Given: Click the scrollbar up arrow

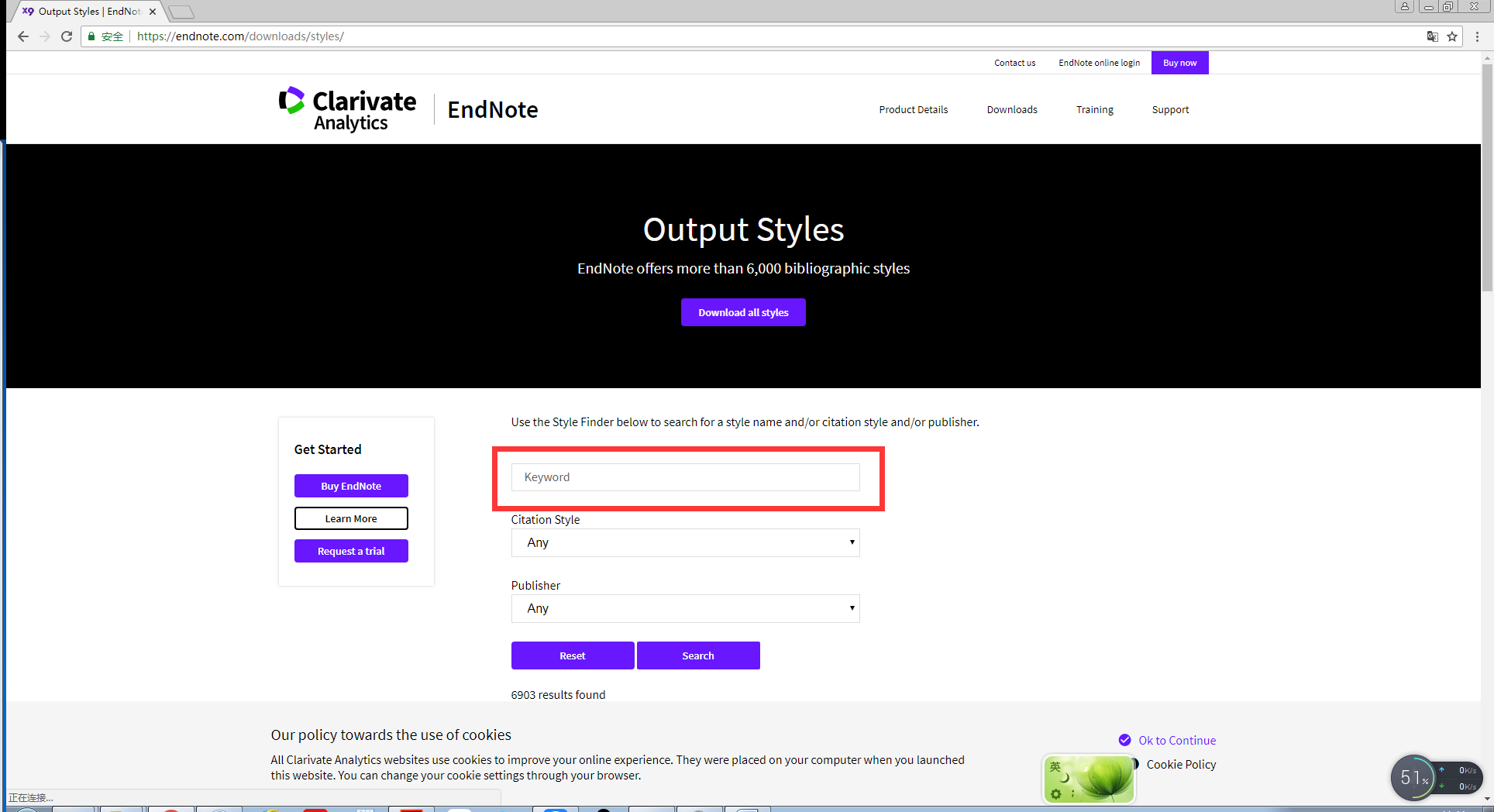Looking at the screenshot, I should [1487, 57].
